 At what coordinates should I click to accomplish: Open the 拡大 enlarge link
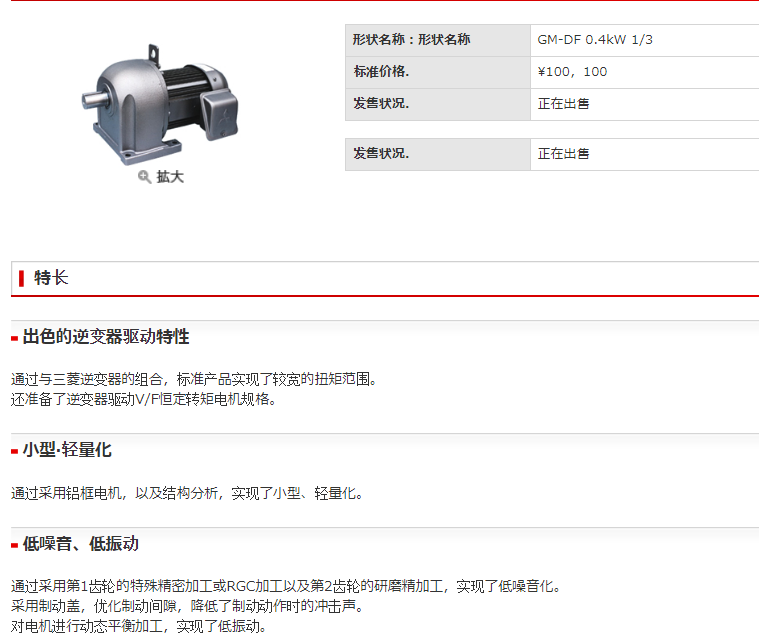pyautogui.click(x=170, y=177)
